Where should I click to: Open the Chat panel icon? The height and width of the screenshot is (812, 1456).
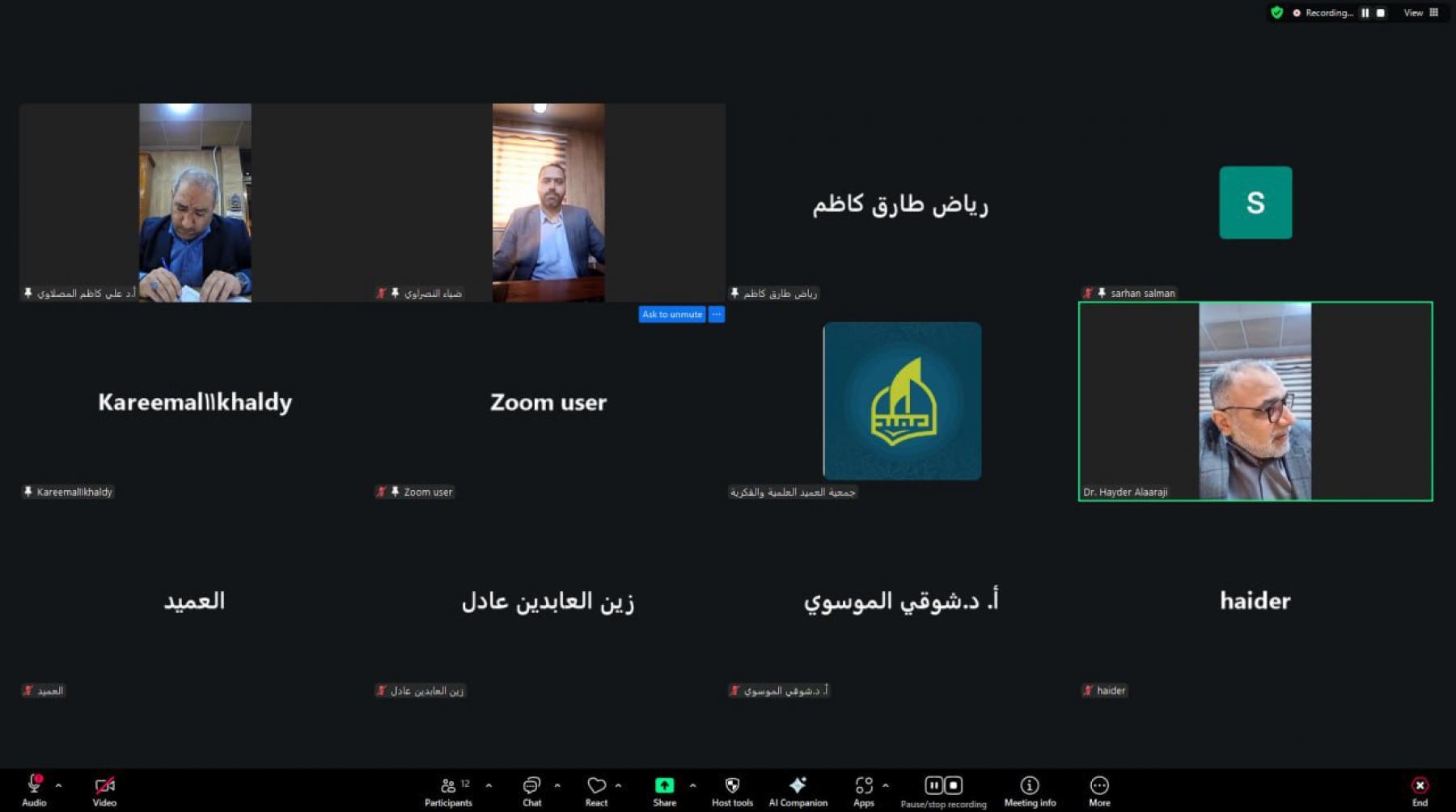(531, 786)
